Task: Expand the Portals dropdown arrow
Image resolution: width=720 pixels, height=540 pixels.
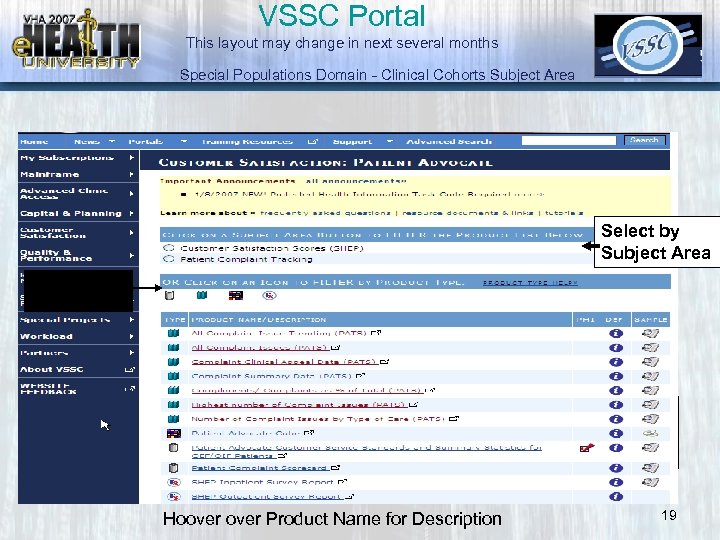Action: [184, 141]
